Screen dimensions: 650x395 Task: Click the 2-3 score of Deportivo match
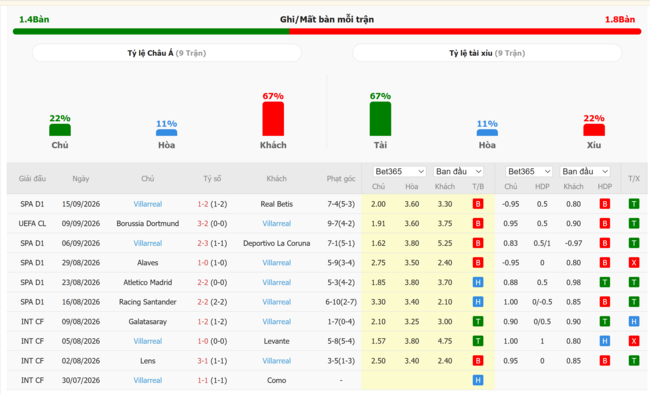coord(203,243)
